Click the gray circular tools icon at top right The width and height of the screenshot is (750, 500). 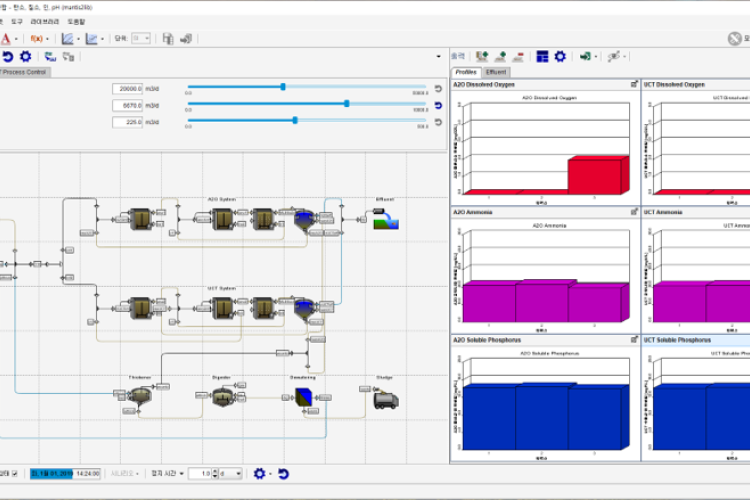click(734, 38)
